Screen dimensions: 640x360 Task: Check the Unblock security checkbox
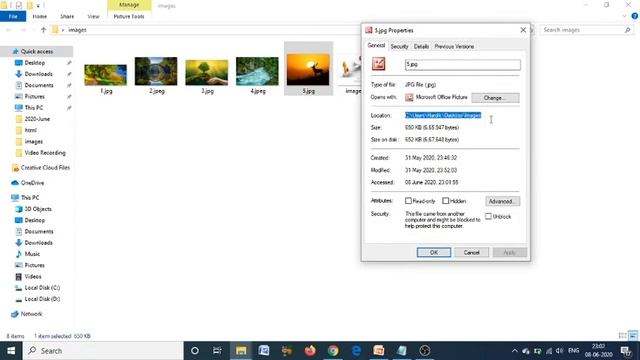pyautogui.click(x=488, y=216)
